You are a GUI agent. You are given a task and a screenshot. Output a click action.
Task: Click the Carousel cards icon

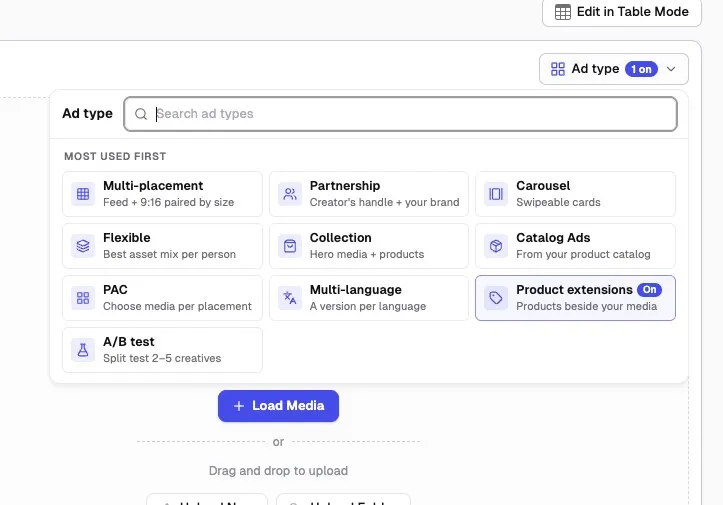(496, 194)
